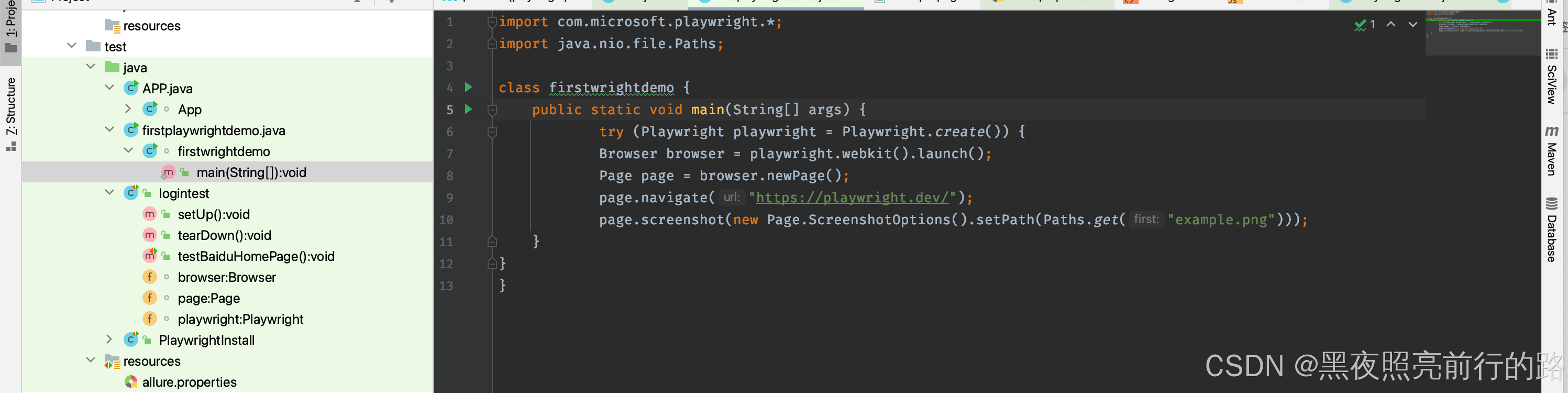Viewport: 1568px width, 393px height.
Task: Click line number 9 in gutter
Action: pos(449,198)
